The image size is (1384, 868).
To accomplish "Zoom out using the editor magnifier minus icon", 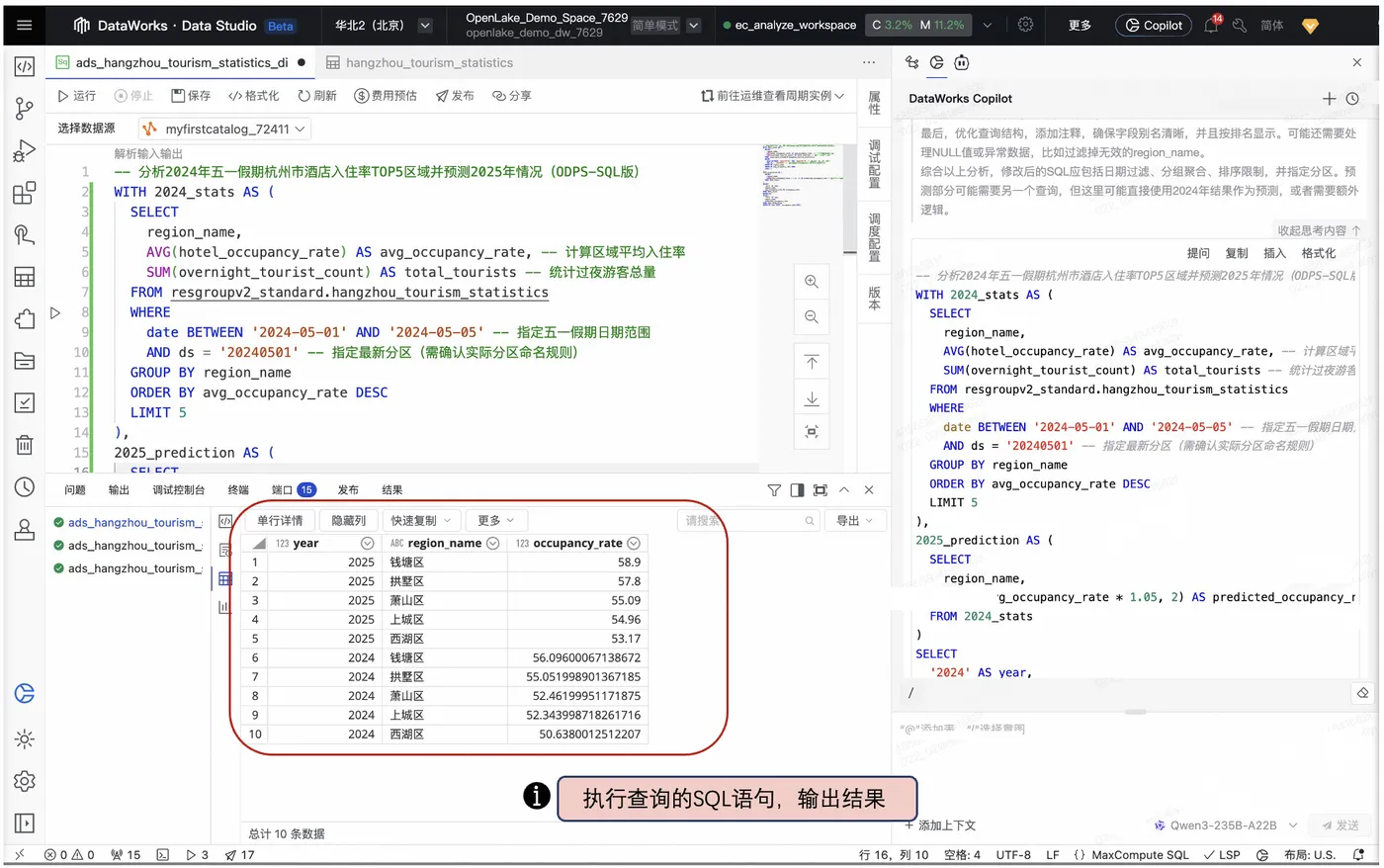I will [812, 317].
